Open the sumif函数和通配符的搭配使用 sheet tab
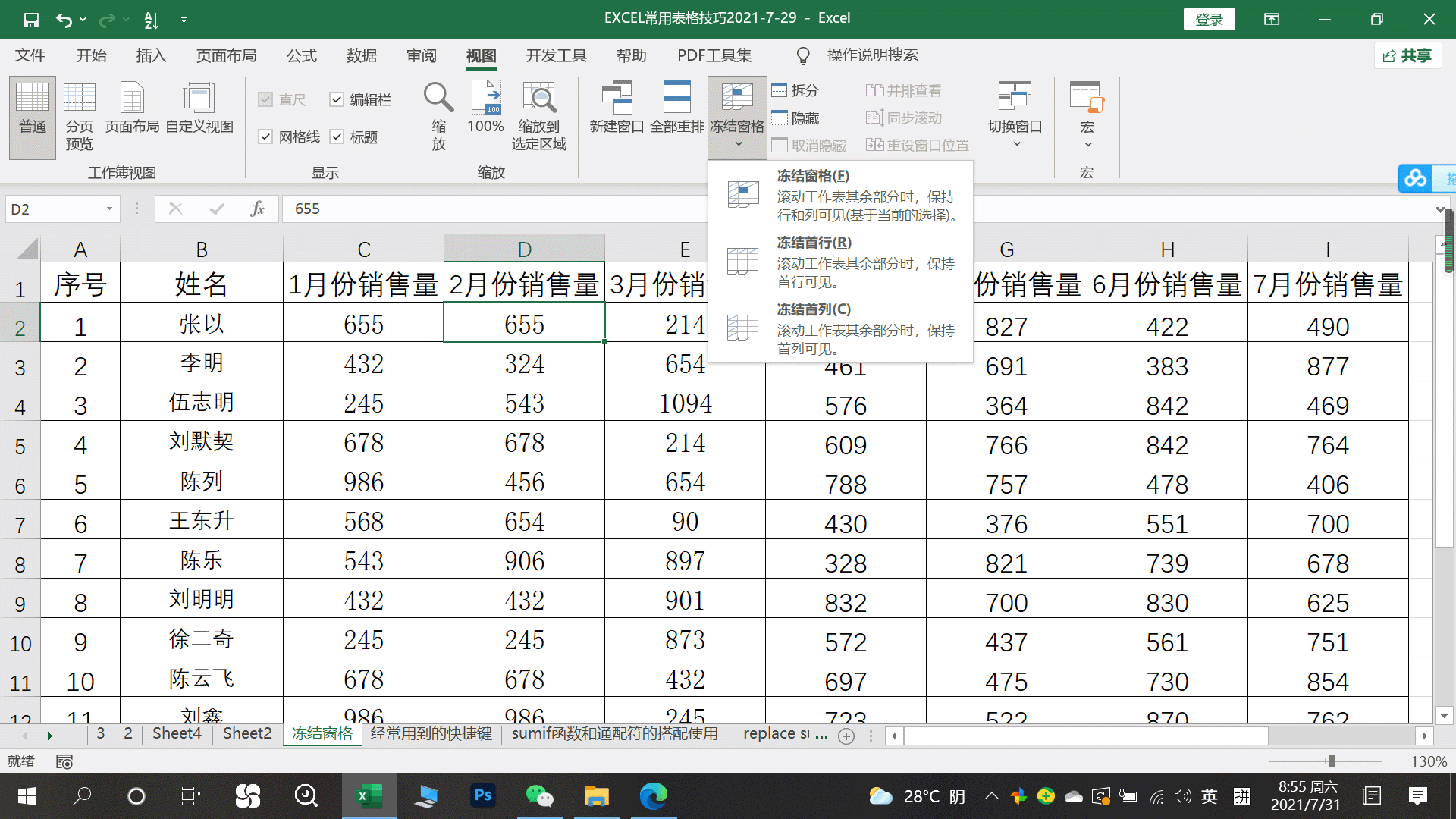This screenshot has width=1456, height=819. (x=615, y=733)
